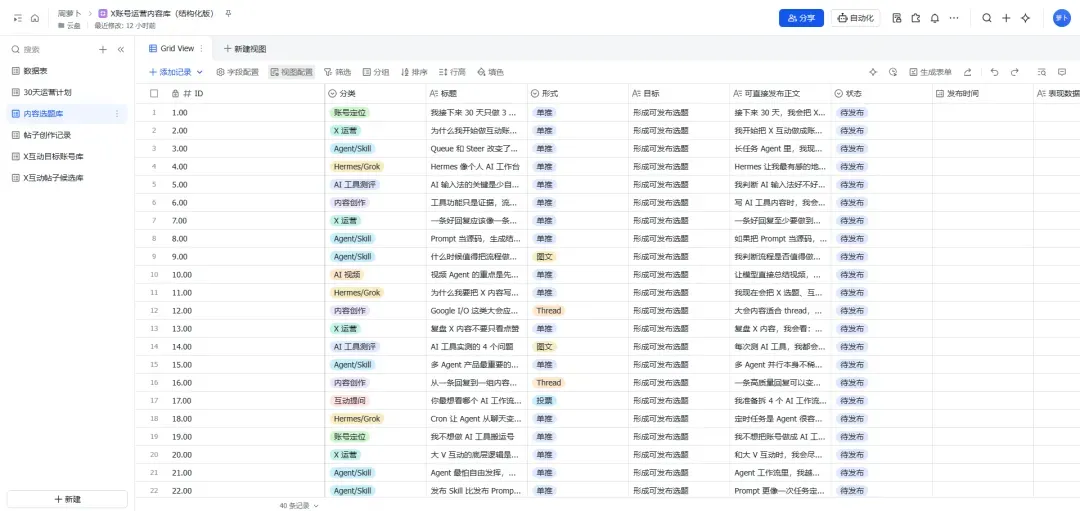Open find-records search icon in toolbar
1080x511 pixels.
tap(1042, 72)
